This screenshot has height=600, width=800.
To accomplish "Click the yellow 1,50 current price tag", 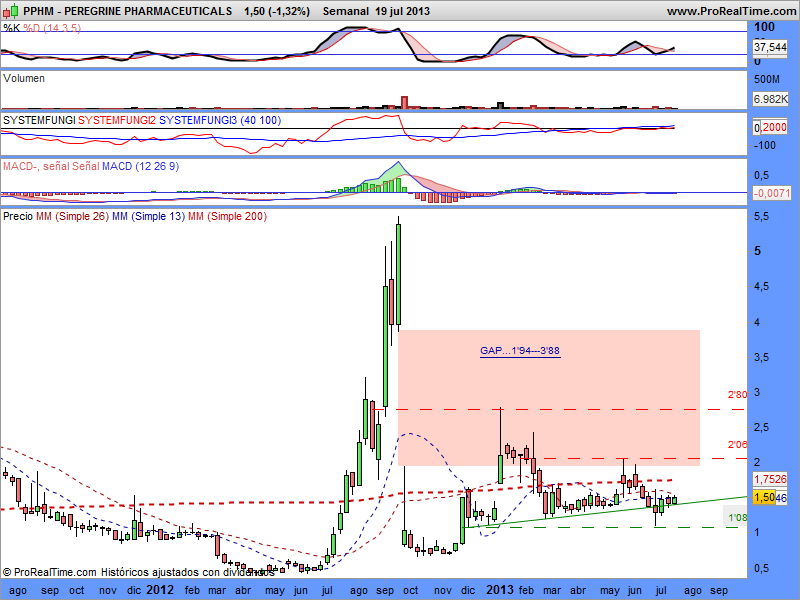I will click(x=764, y=497).
